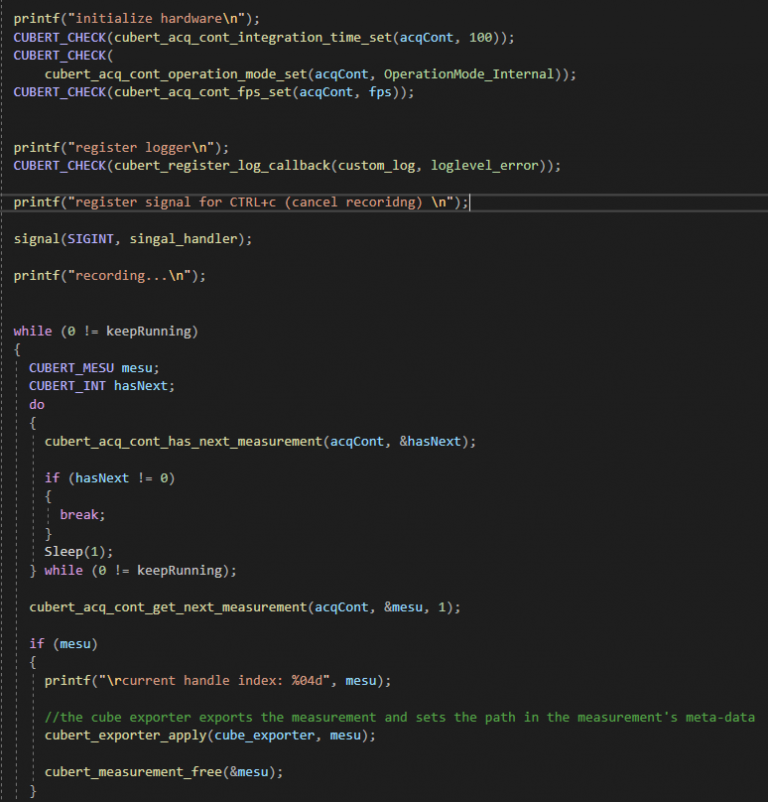Click cubert_acq_cont_operation_mode_set function name
Image resolution: width=768 pixels, height=802 pixels.
coord(176,74)
